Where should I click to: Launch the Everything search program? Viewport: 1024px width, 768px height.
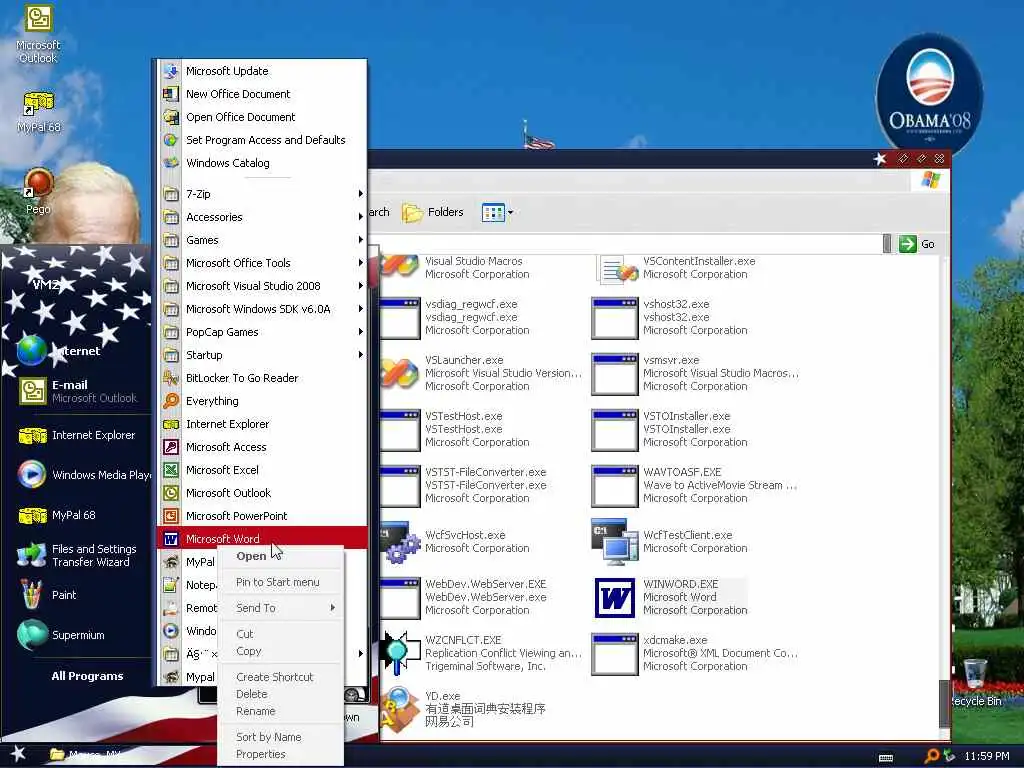click(x=261, y=401)
